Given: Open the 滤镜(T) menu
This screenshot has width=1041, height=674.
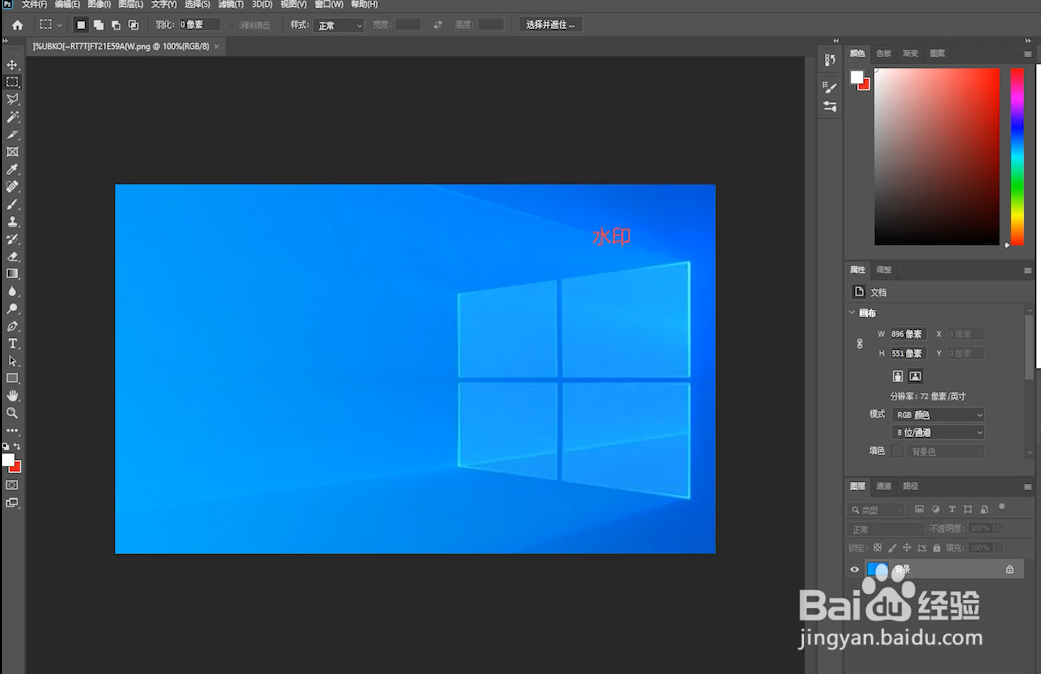Looking at the screenshot, I should tap(231, 5).
